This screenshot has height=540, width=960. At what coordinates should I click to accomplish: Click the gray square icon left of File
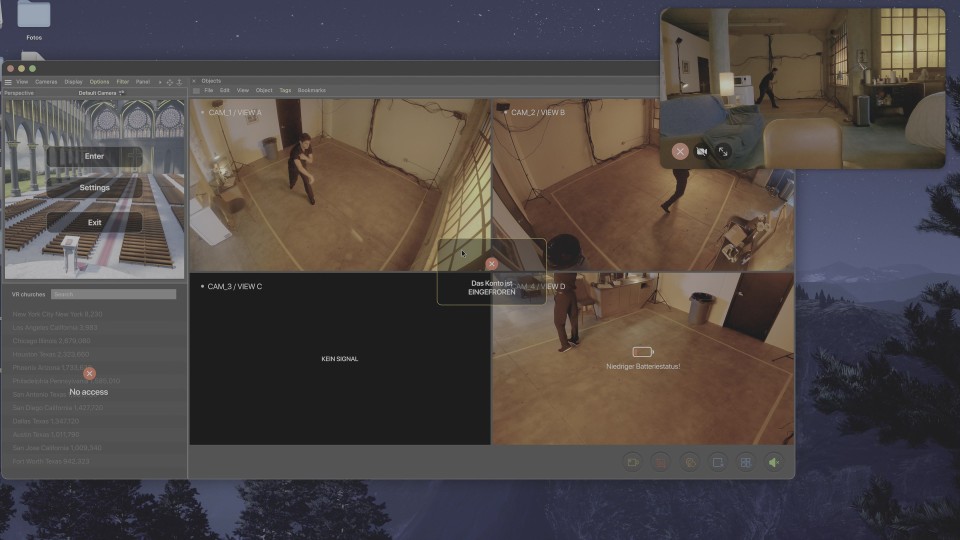click(x=196, y=91)
